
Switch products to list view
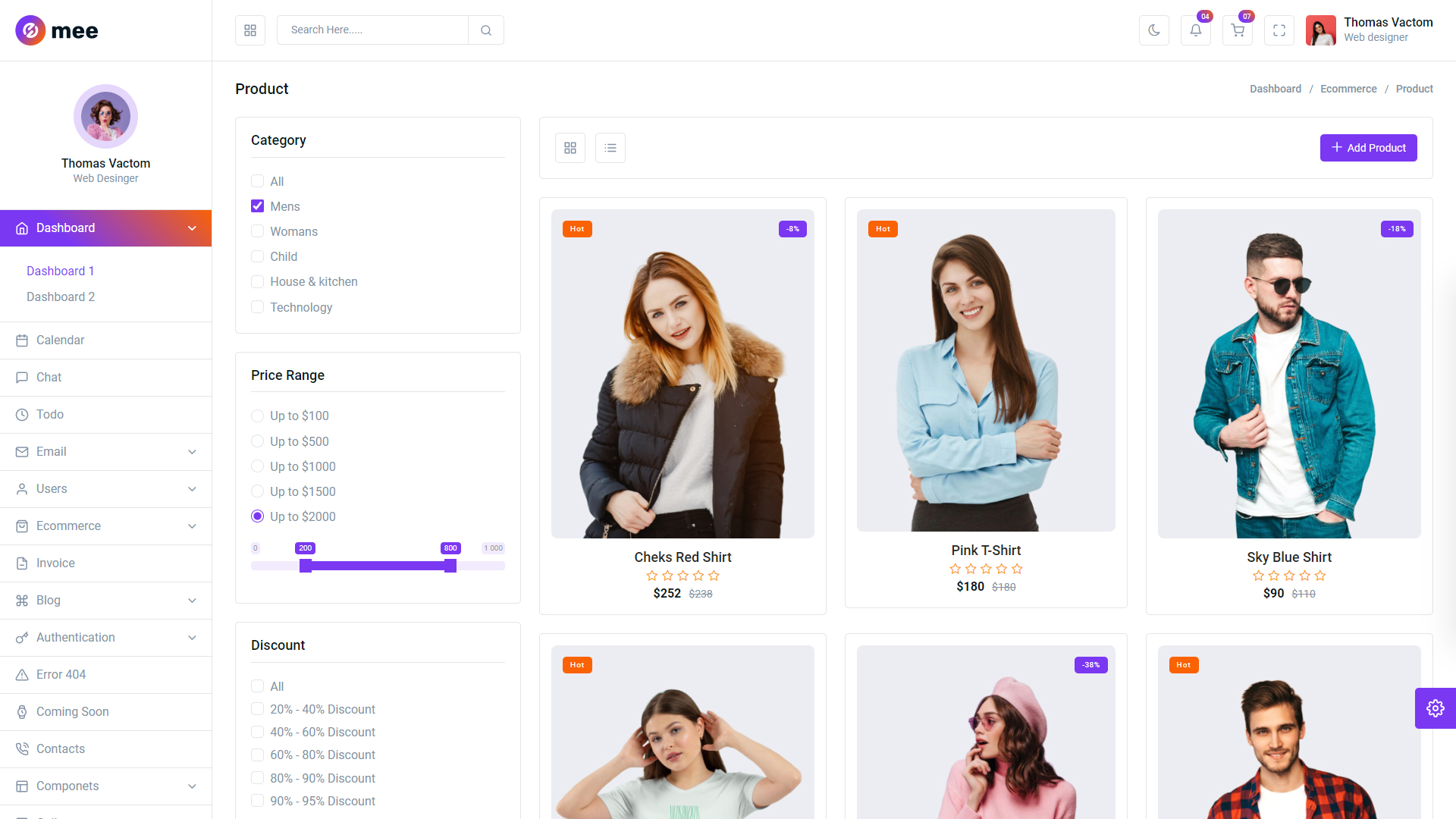pyautogui.click(x=610, y=148)
